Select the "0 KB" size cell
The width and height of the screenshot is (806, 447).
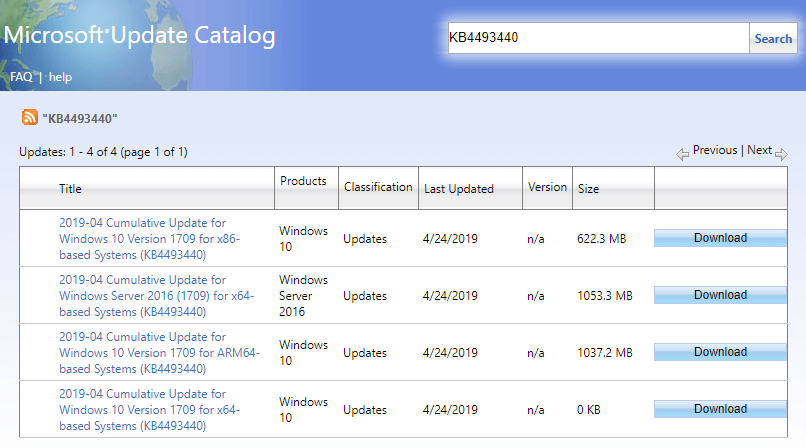pos(589,410)
